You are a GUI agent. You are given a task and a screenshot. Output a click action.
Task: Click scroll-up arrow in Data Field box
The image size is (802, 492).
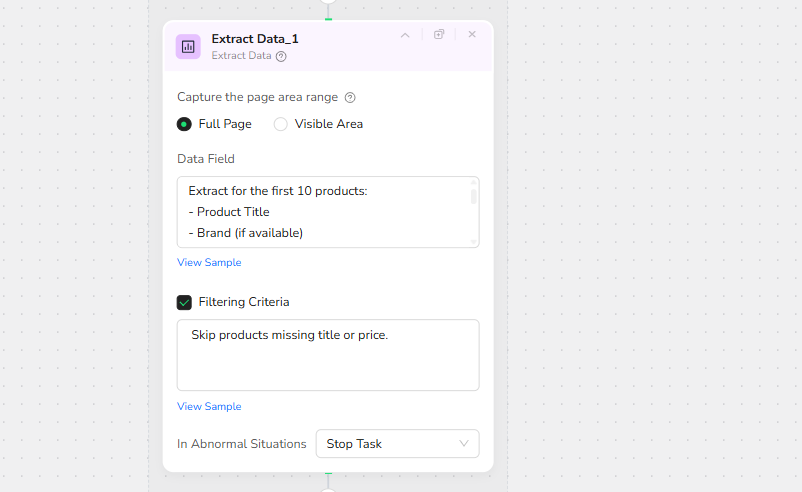coord(473,183)
